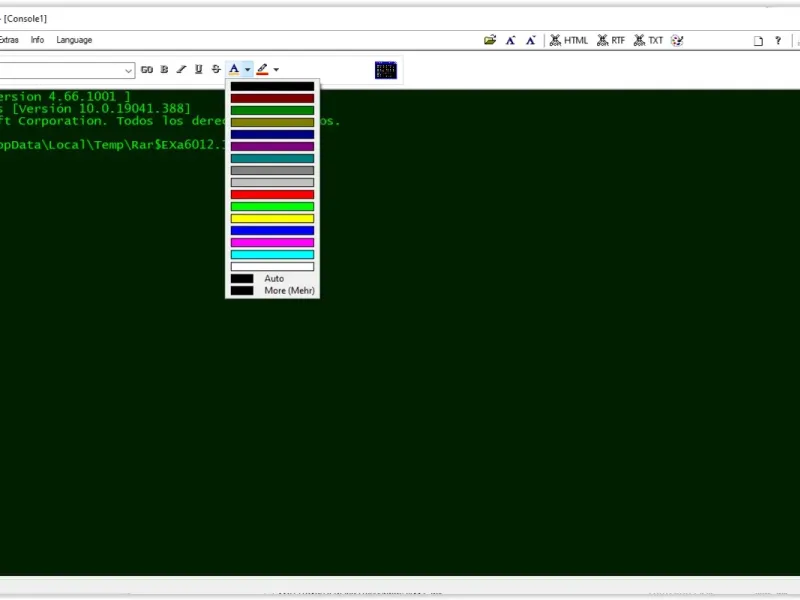This screenshot has width=800, height=600.
Task: Toggle underline text formatting
Action: pos(198,69)
